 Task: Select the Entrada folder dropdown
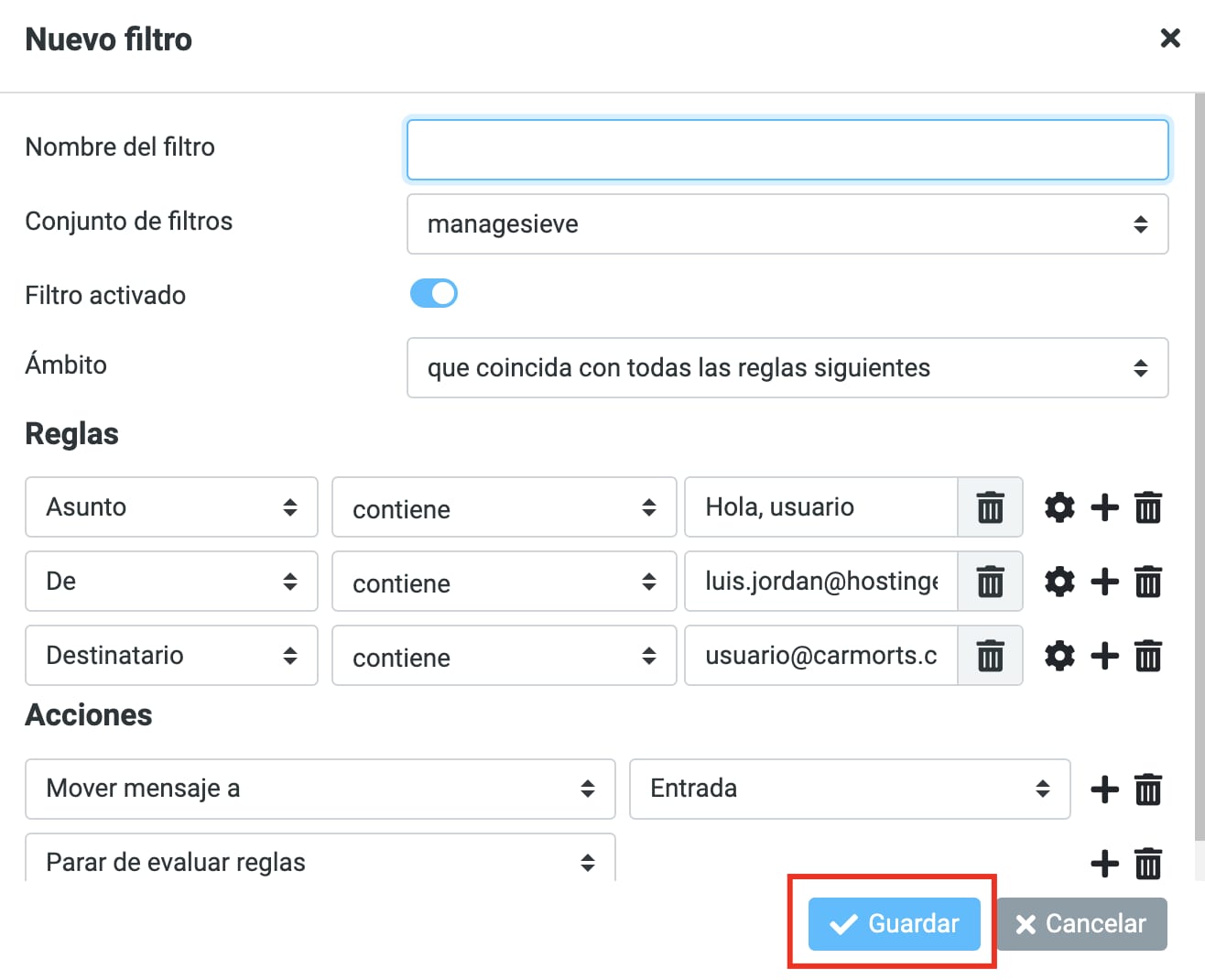point(849,789)
